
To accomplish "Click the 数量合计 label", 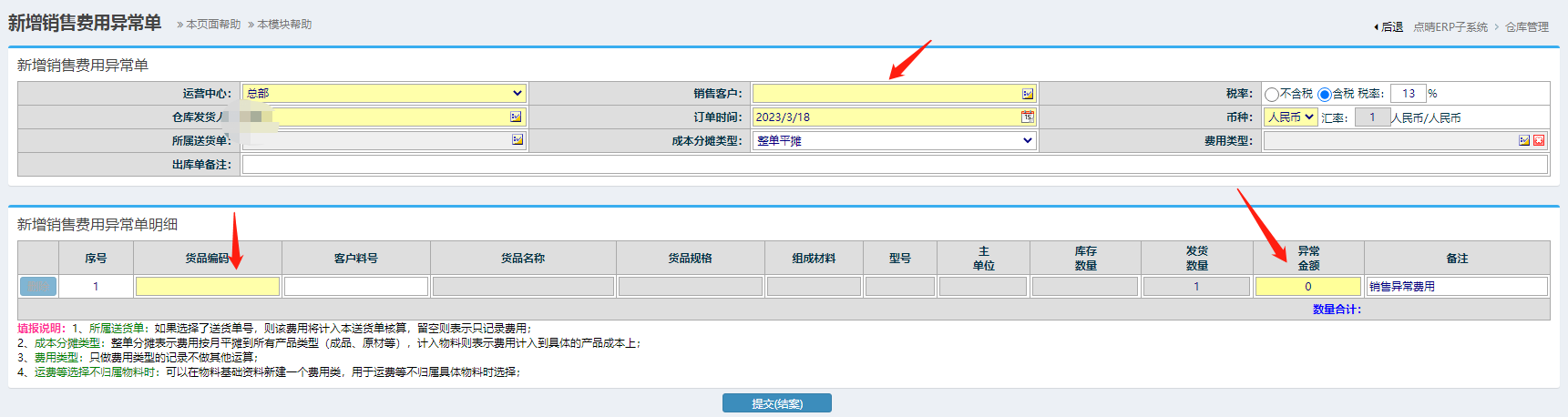I will pos(1337,310).
